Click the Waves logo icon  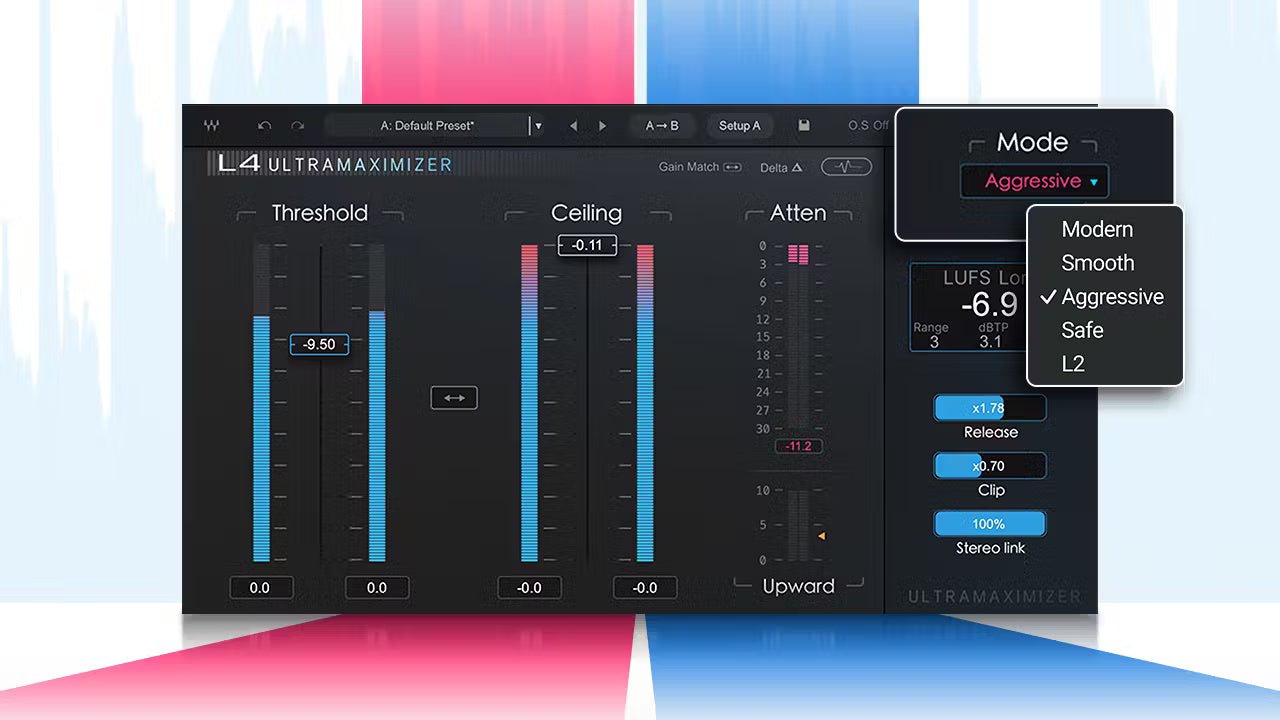pos(212,126)
